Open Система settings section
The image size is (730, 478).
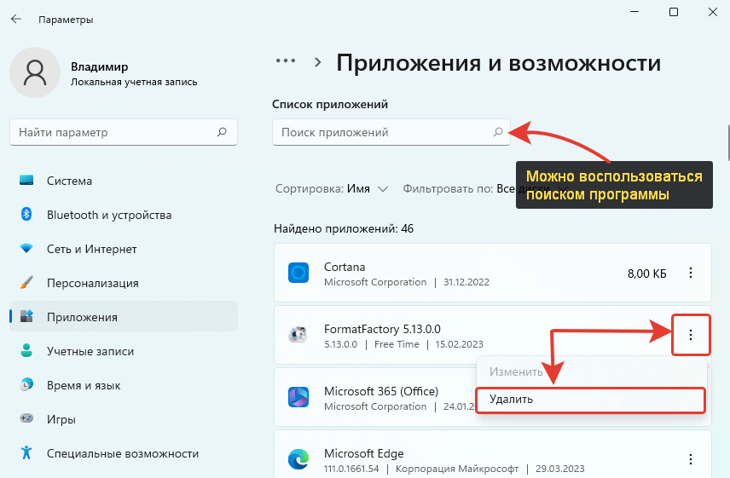(x=123, y=181)
